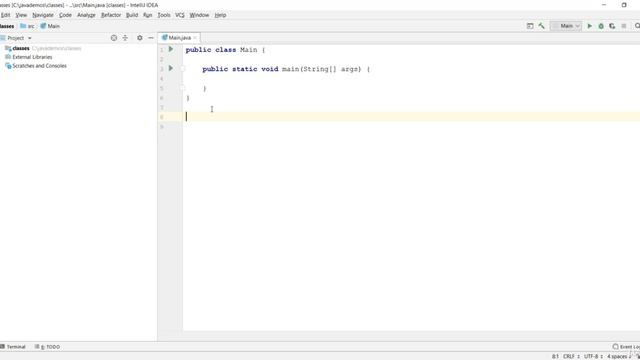
Task: Click the cursor position indicator 8:1
Action: (555, 356)
